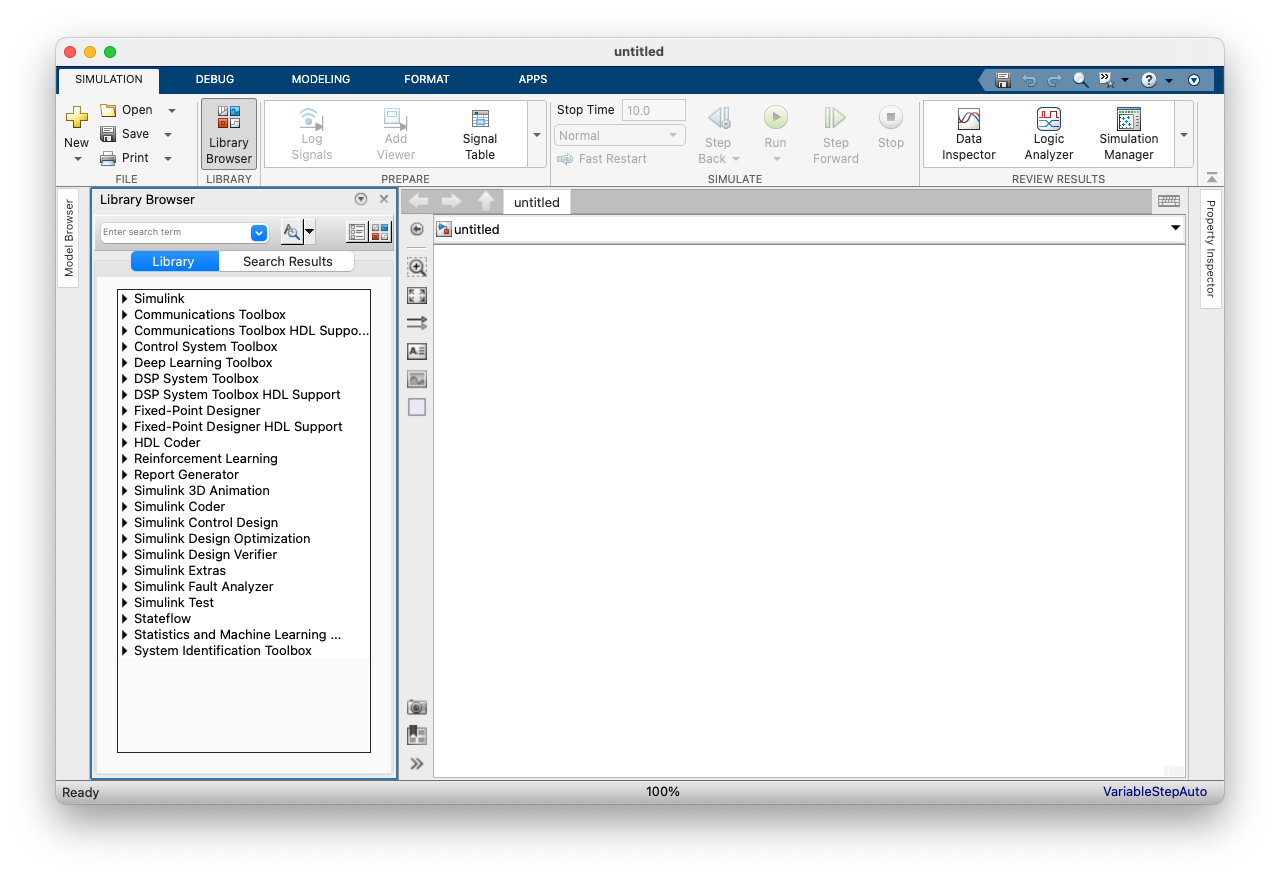Screen dimensions: 1280x878
Task: Expand the HDL Coder library node
Action: 125,442
